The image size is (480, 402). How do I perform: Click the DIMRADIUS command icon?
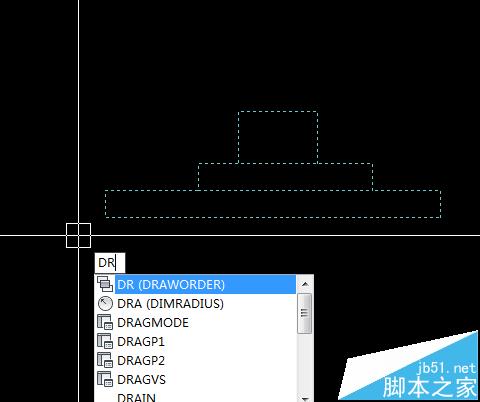[x=105, y=303]
